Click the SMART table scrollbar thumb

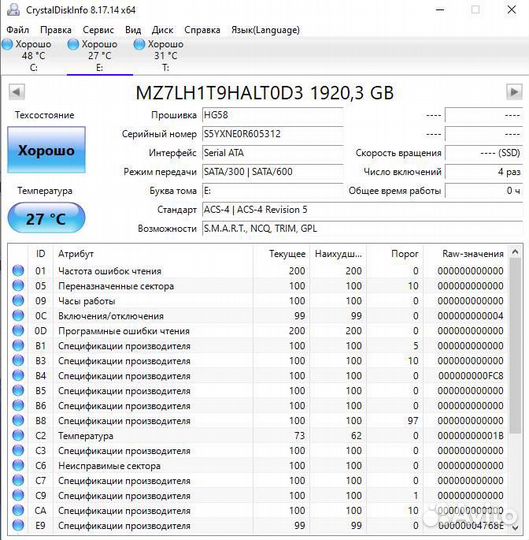[x=515, y=346]
